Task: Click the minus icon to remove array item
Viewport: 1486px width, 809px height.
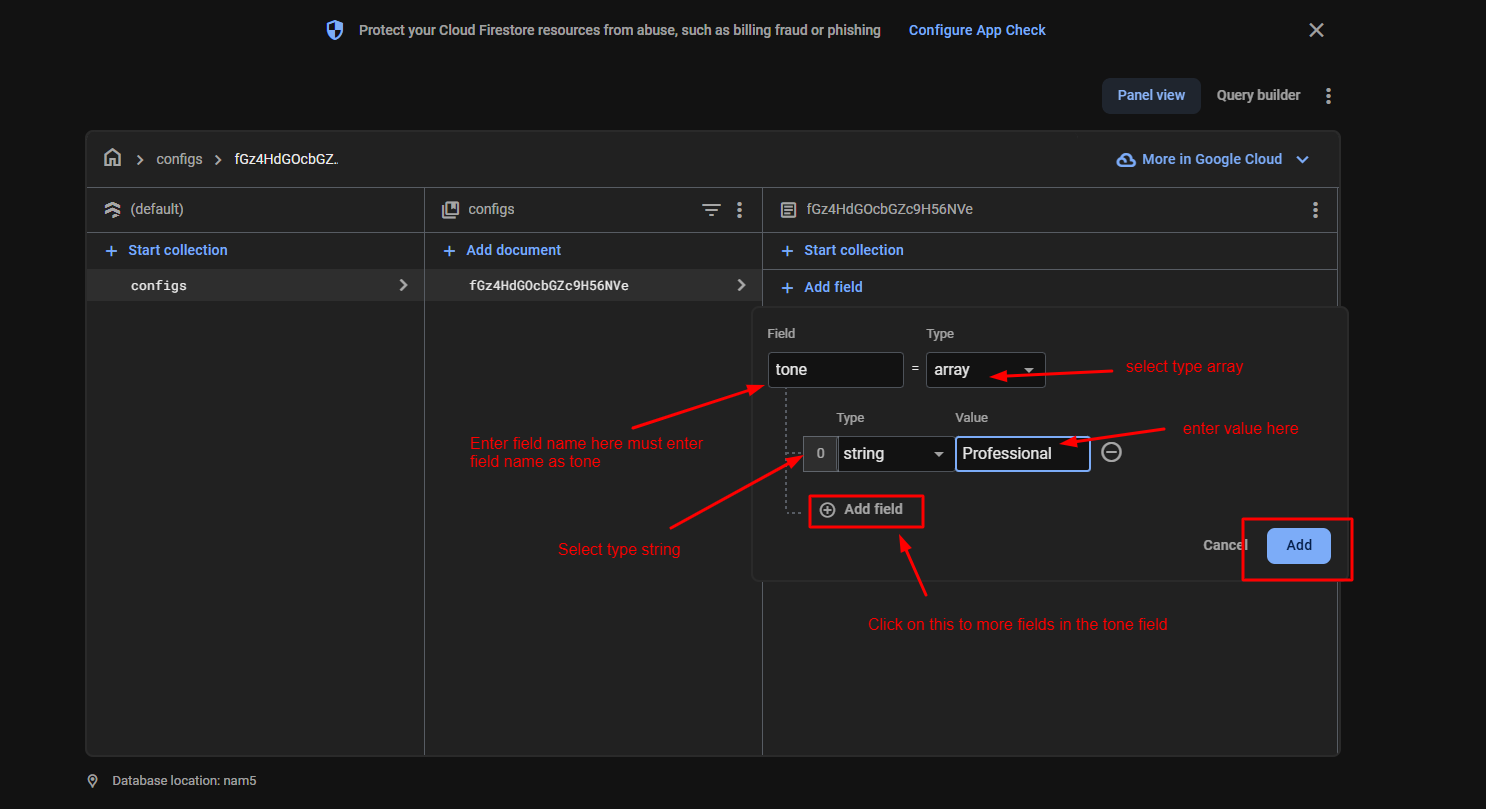Action: (x=1111, y=453)
